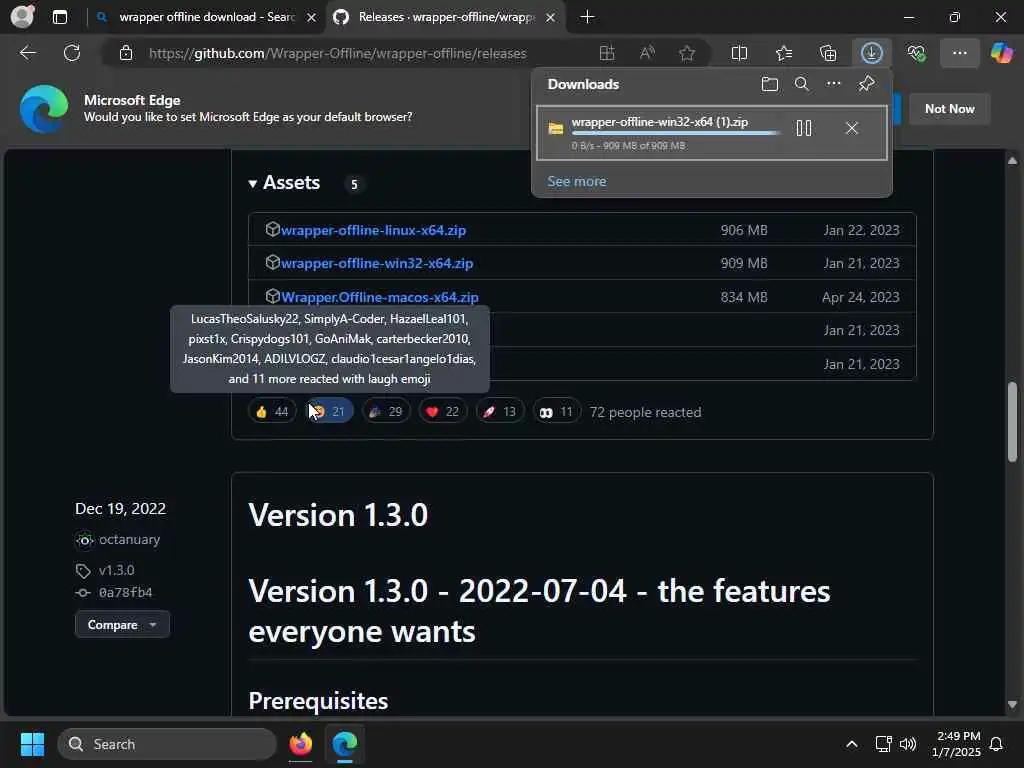
Task: Open more options in Downloads panel
Action: 833,84
